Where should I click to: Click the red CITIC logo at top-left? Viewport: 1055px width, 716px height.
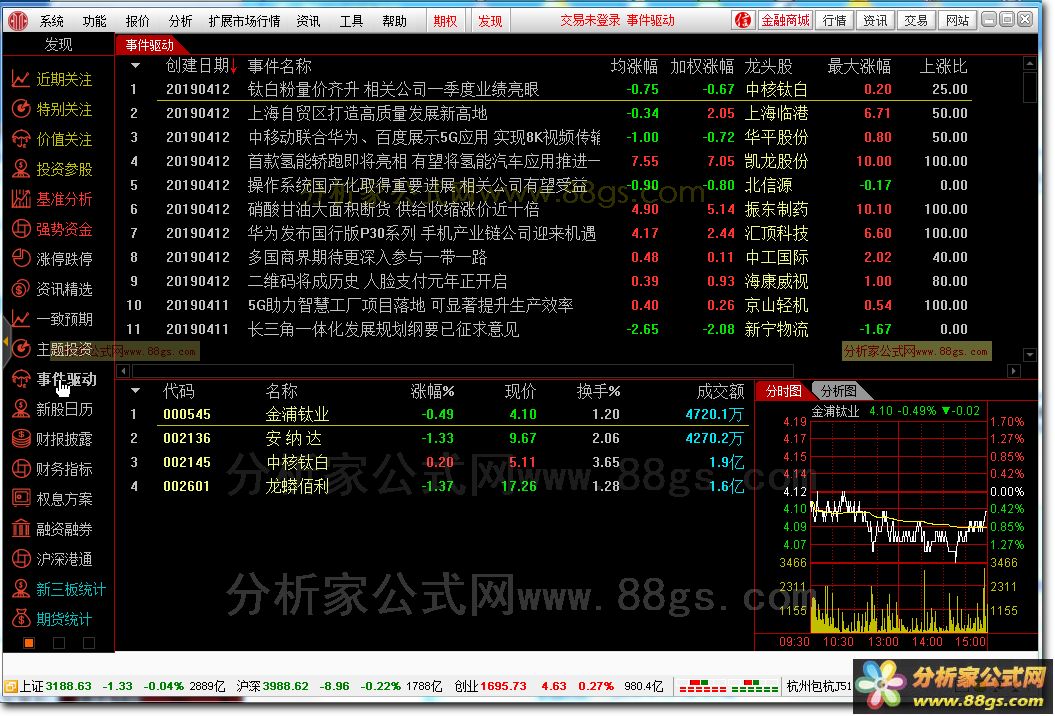coord(18,21)
